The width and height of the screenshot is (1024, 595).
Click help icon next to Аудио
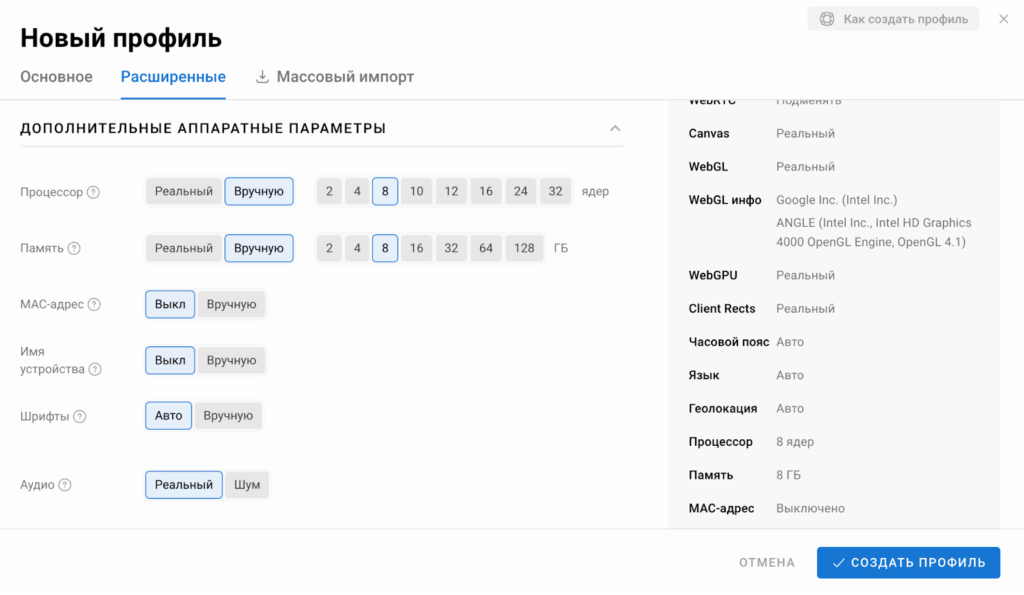tap(65, 485)
